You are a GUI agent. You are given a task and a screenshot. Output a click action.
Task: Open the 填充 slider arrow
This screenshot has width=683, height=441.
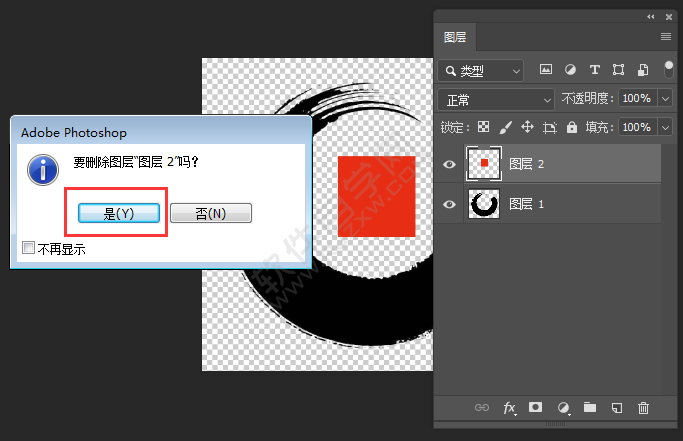click(665, 127)
